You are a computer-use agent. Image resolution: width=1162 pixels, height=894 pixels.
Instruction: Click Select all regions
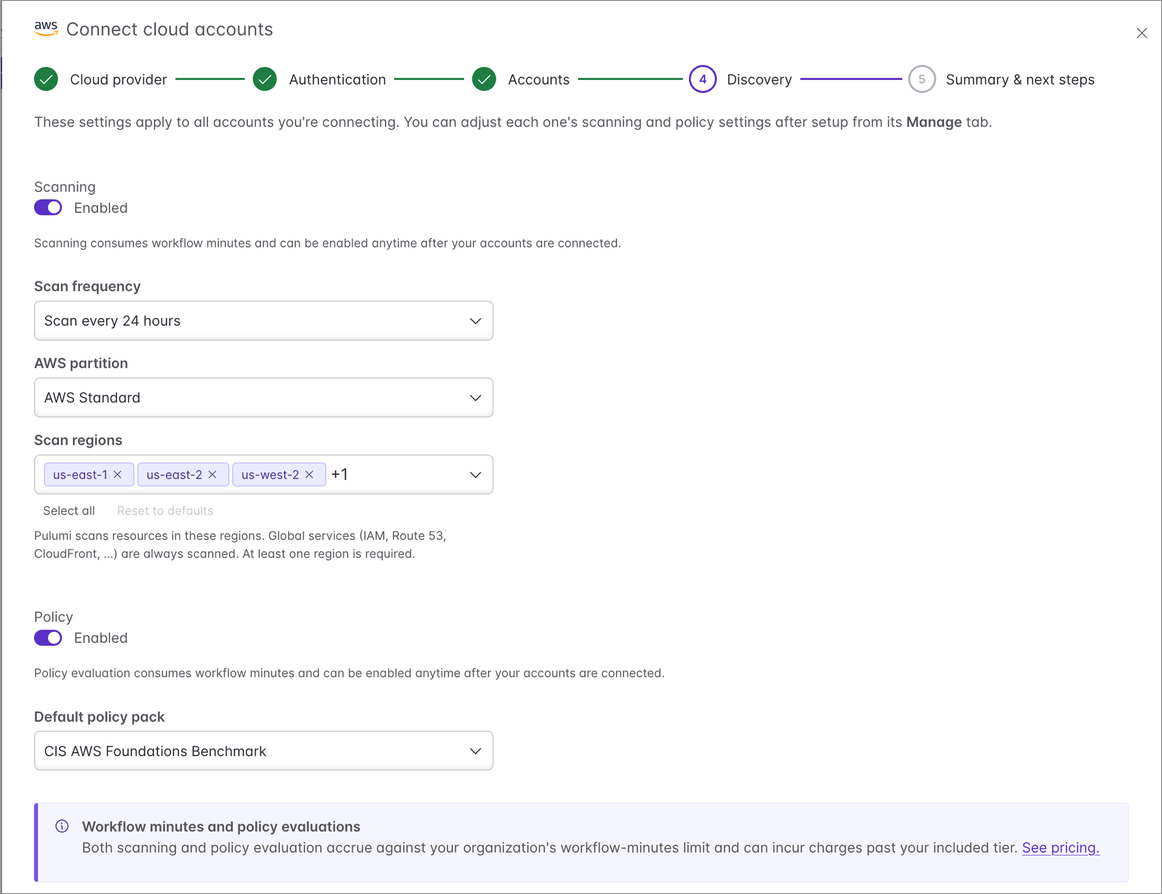(69, 511)
